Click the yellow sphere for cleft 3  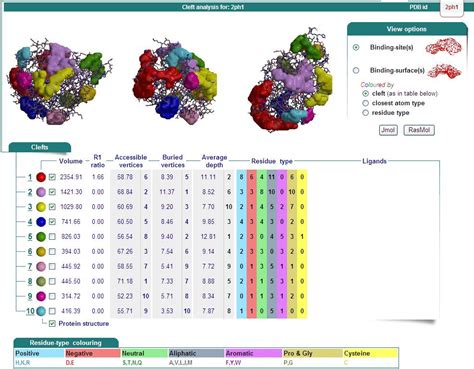click(x=41, y=207)
